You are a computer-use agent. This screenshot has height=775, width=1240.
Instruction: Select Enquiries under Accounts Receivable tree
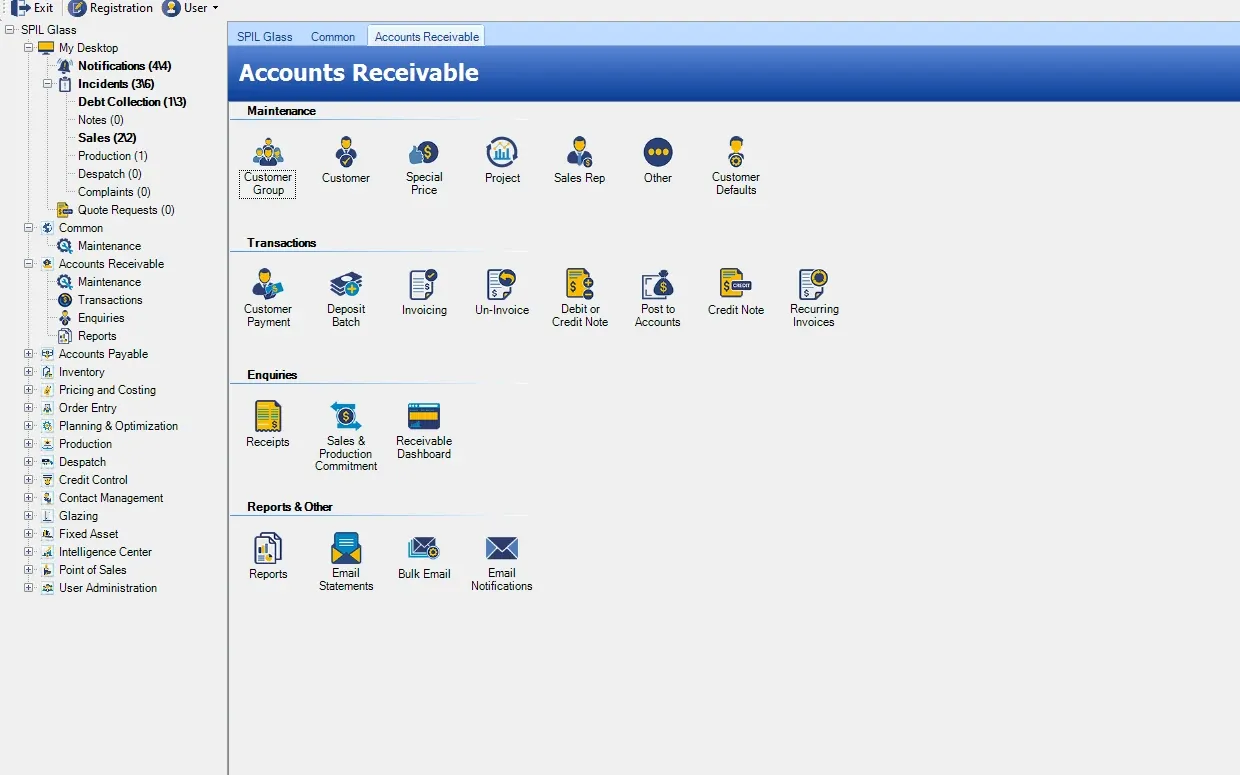(101, 318)
